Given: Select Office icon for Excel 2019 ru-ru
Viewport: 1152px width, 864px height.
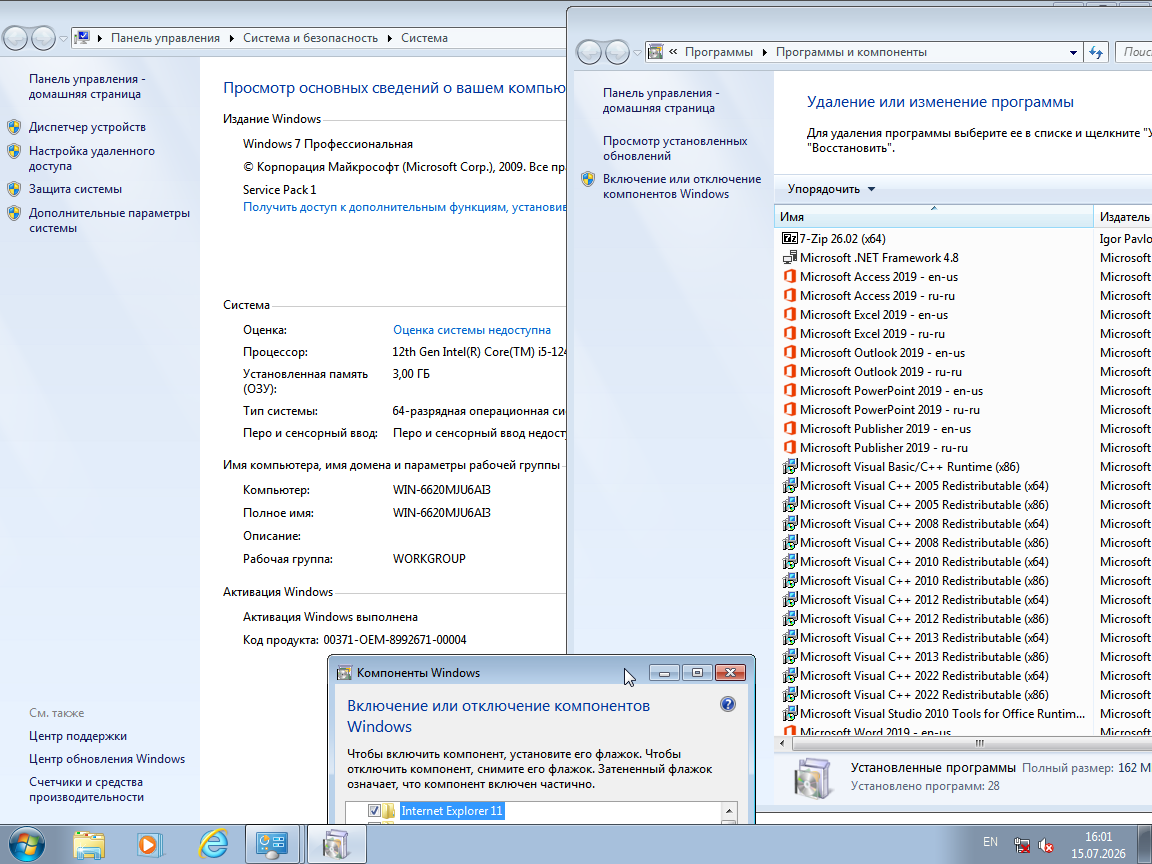Looking at the screenshot, I should [789, 334].
